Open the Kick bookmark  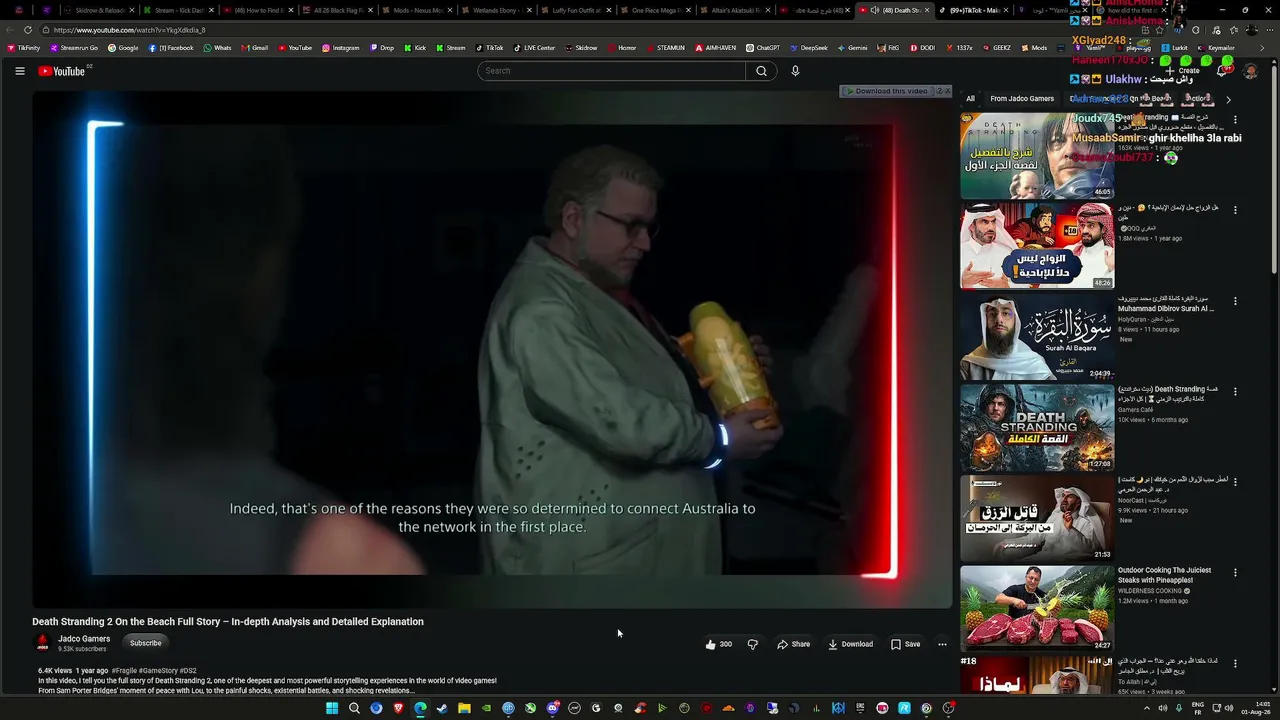coord(415,48)
